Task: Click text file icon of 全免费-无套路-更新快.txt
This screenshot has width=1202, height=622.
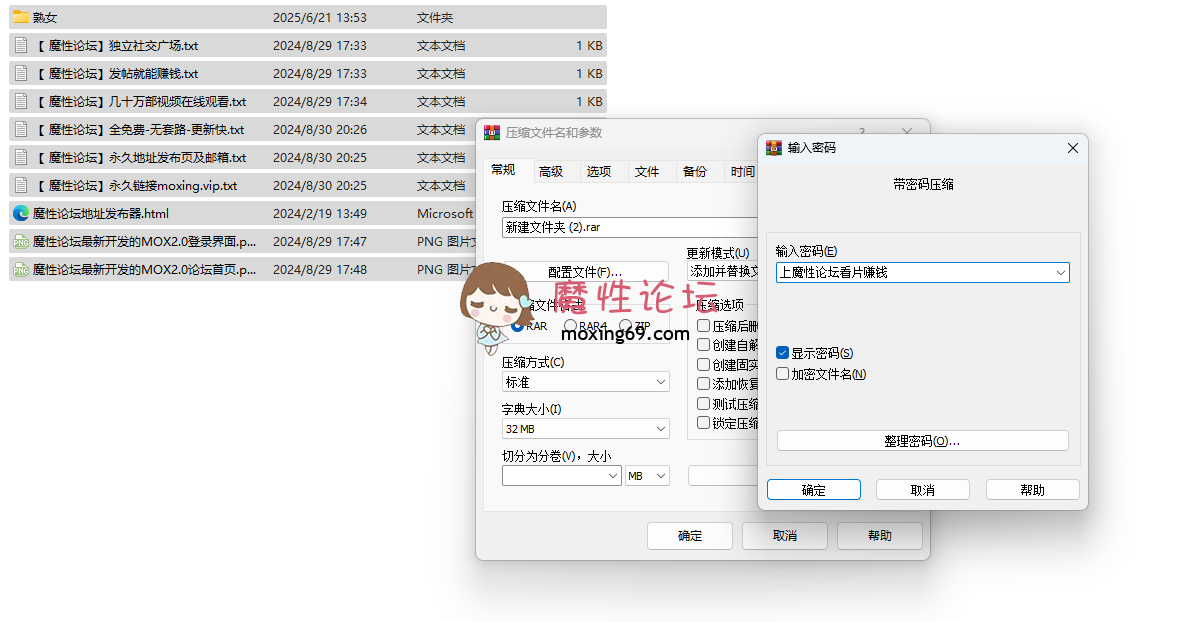Action: (20, 129)
